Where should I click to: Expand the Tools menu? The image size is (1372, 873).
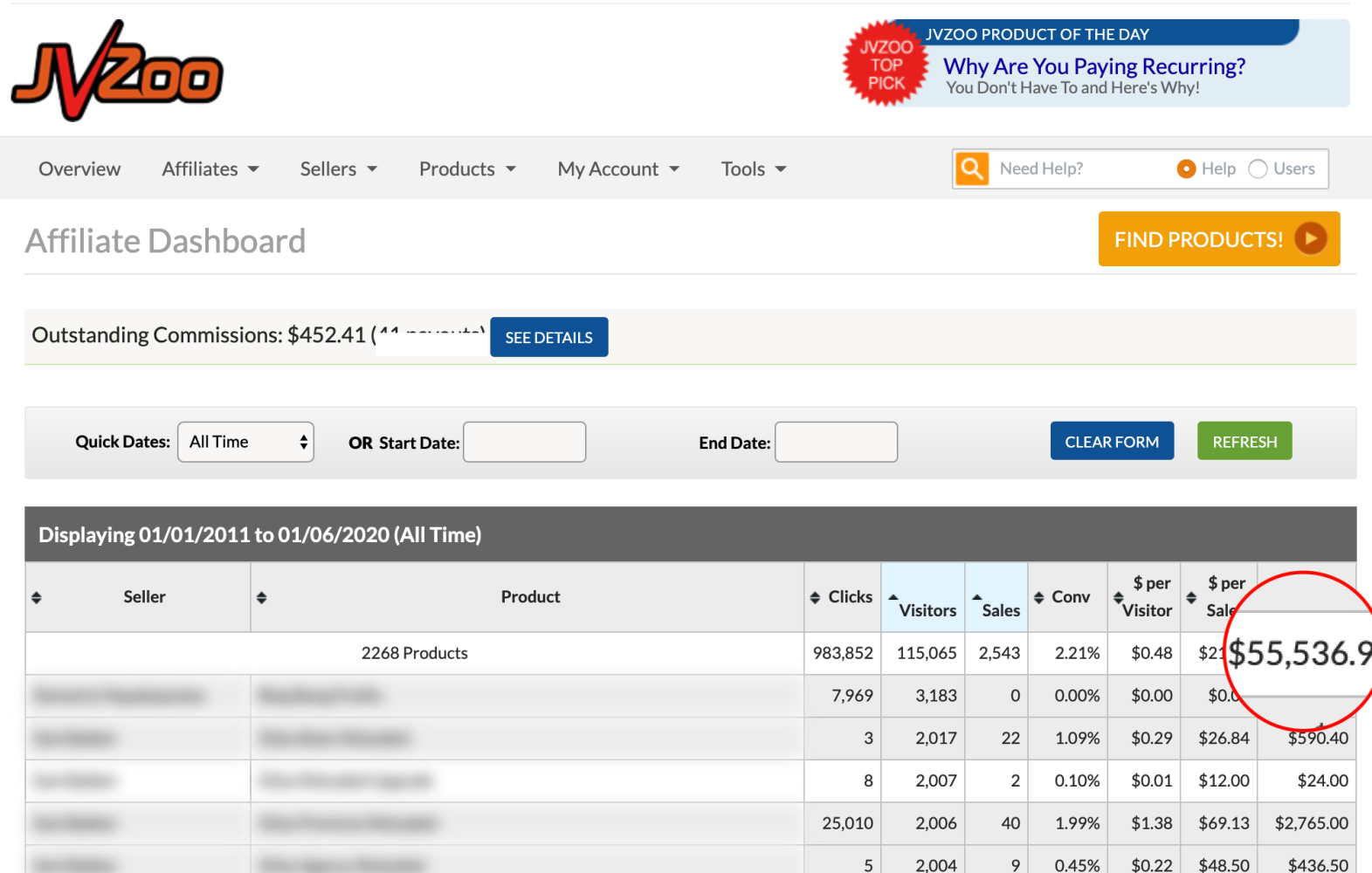754,168
